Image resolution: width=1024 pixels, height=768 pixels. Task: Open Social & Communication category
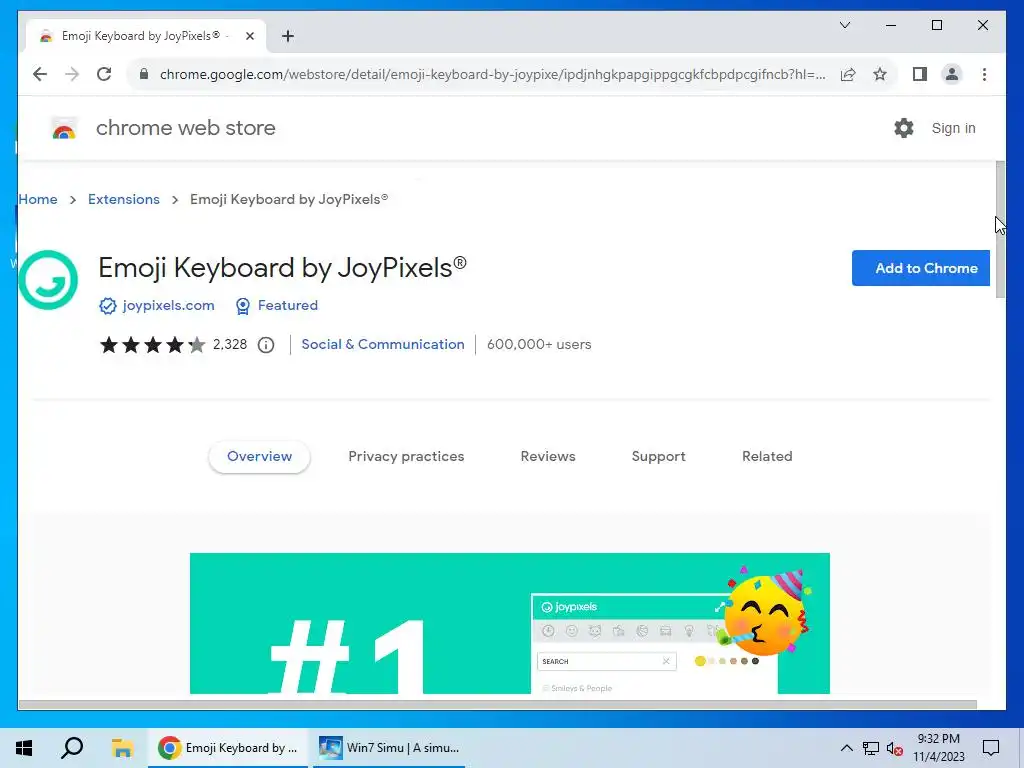pyautogui.click(x=383, y=344)
